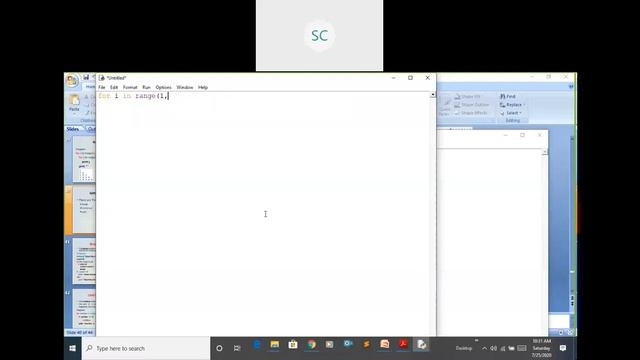Click the PowerPoint Save quick access icon

point(86,77)
